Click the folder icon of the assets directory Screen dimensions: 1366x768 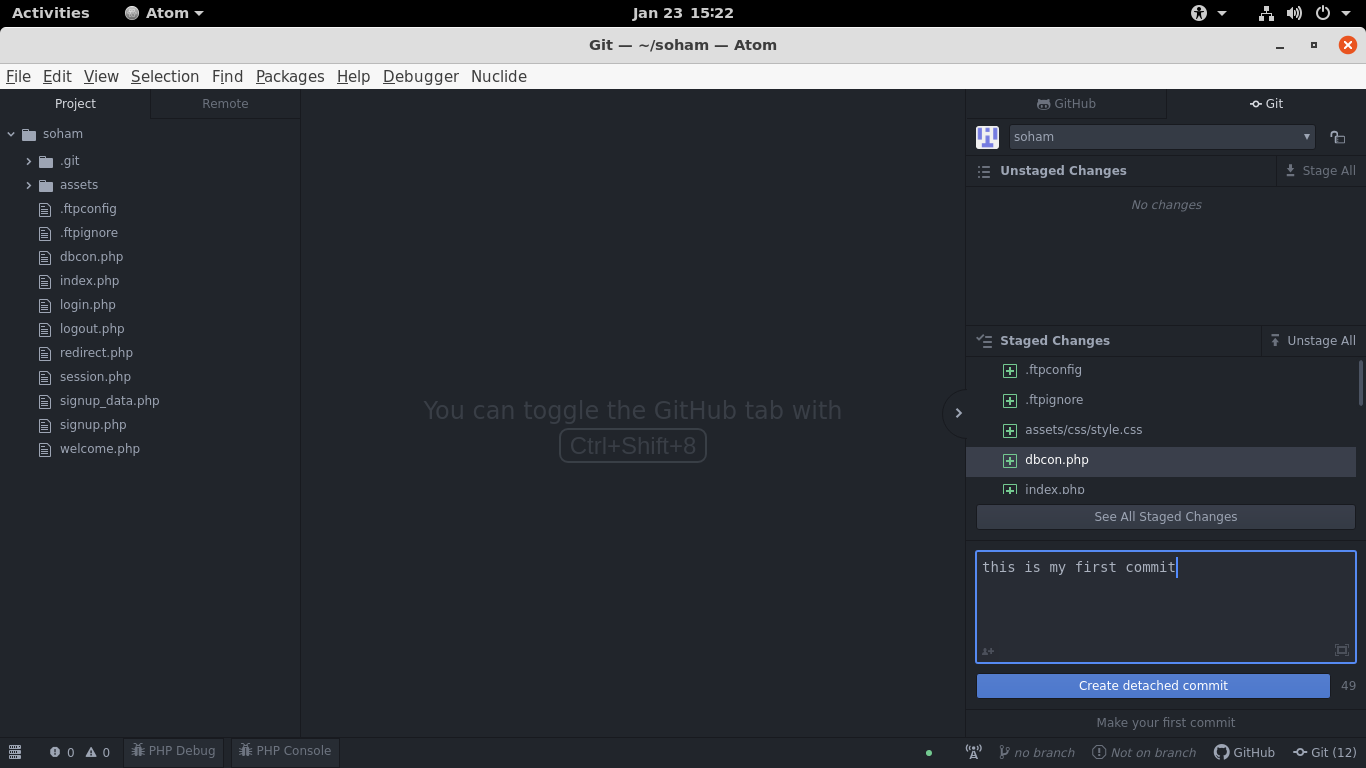point(46,185)
